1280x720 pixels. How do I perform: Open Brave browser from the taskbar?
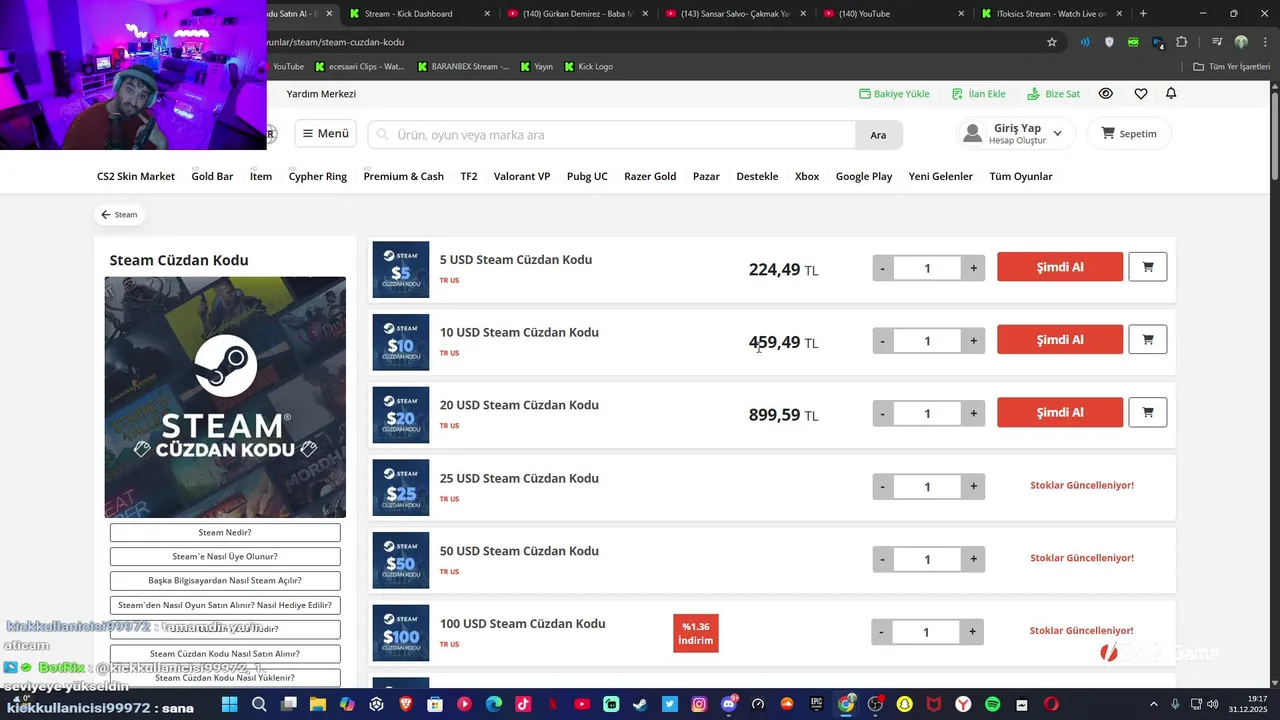(x=405, y=704)
